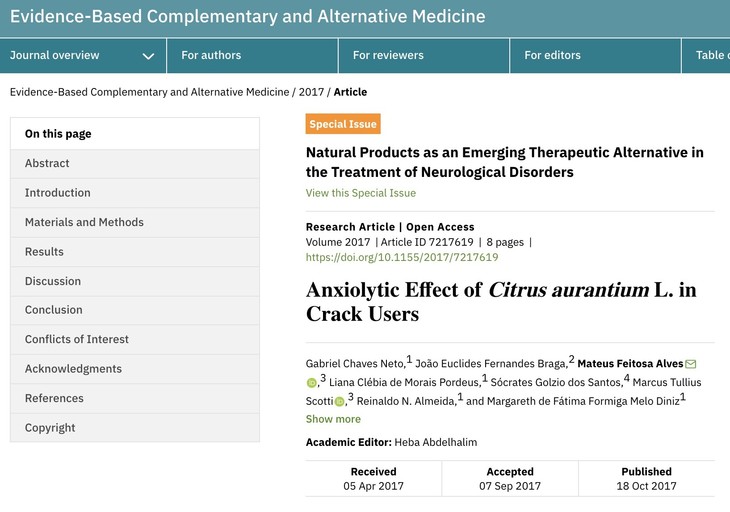Image resolution: width=730 pixels, height=512 pixels.
Task: Jump to the References section
Action: coord(54,398)
